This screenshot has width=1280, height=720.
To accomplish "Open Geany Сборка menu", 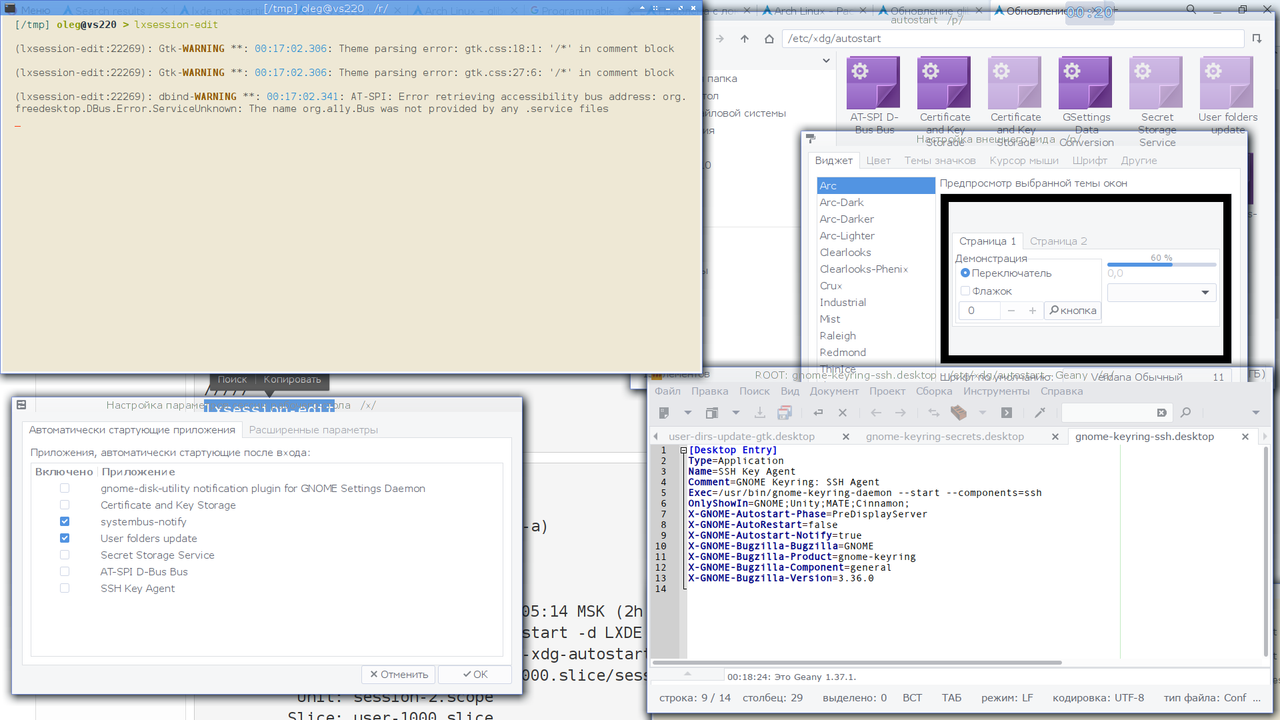I will point(934,391).
